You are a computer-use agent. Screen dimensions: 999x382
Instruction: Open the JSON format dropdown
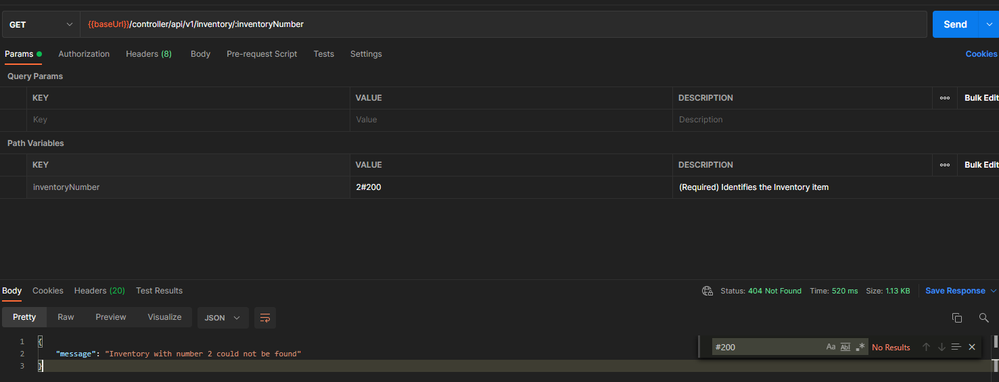223,318
